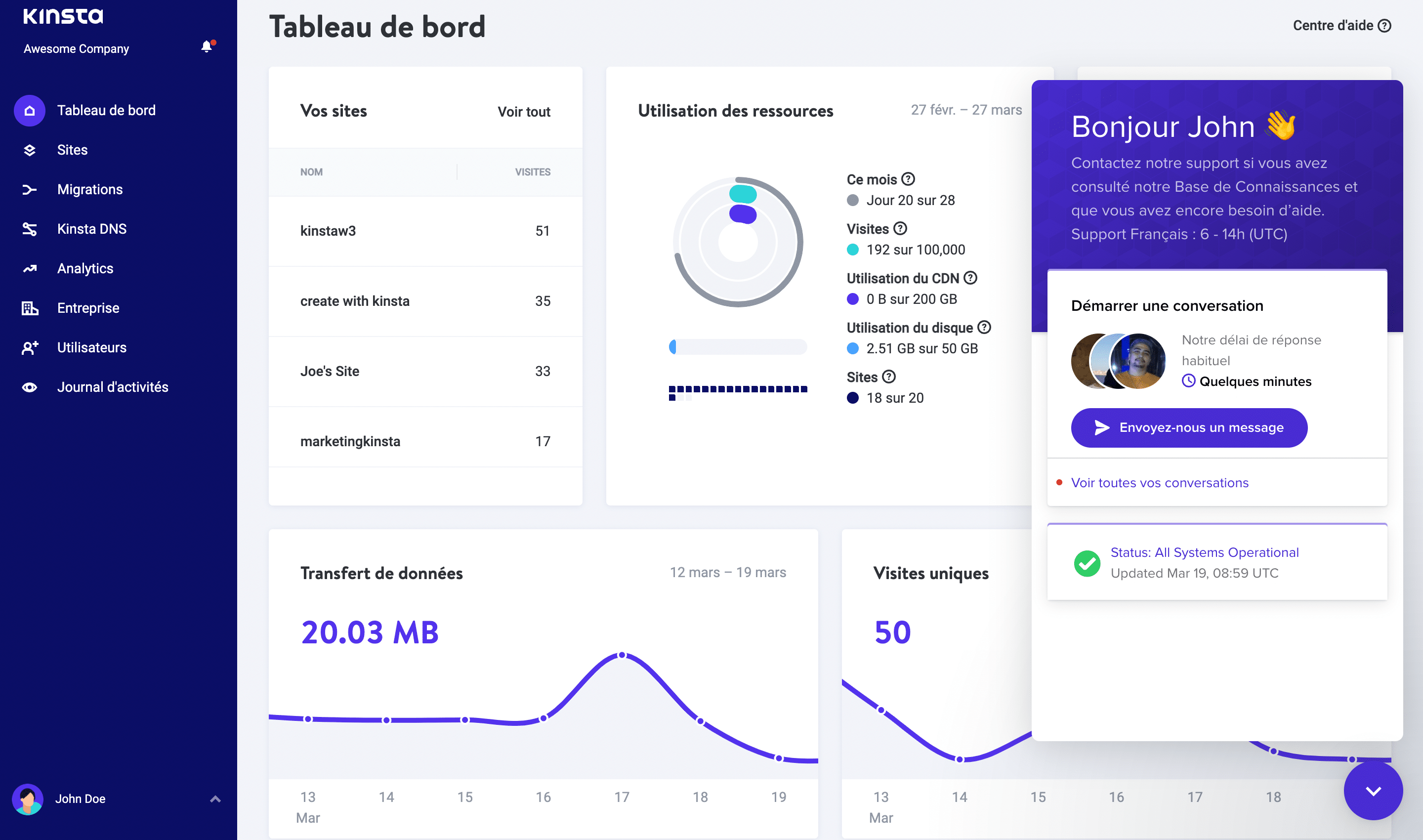Click the Tableau de bord sidebar icon
Viewport: 1423px width, 840px height.
[29, 109]
